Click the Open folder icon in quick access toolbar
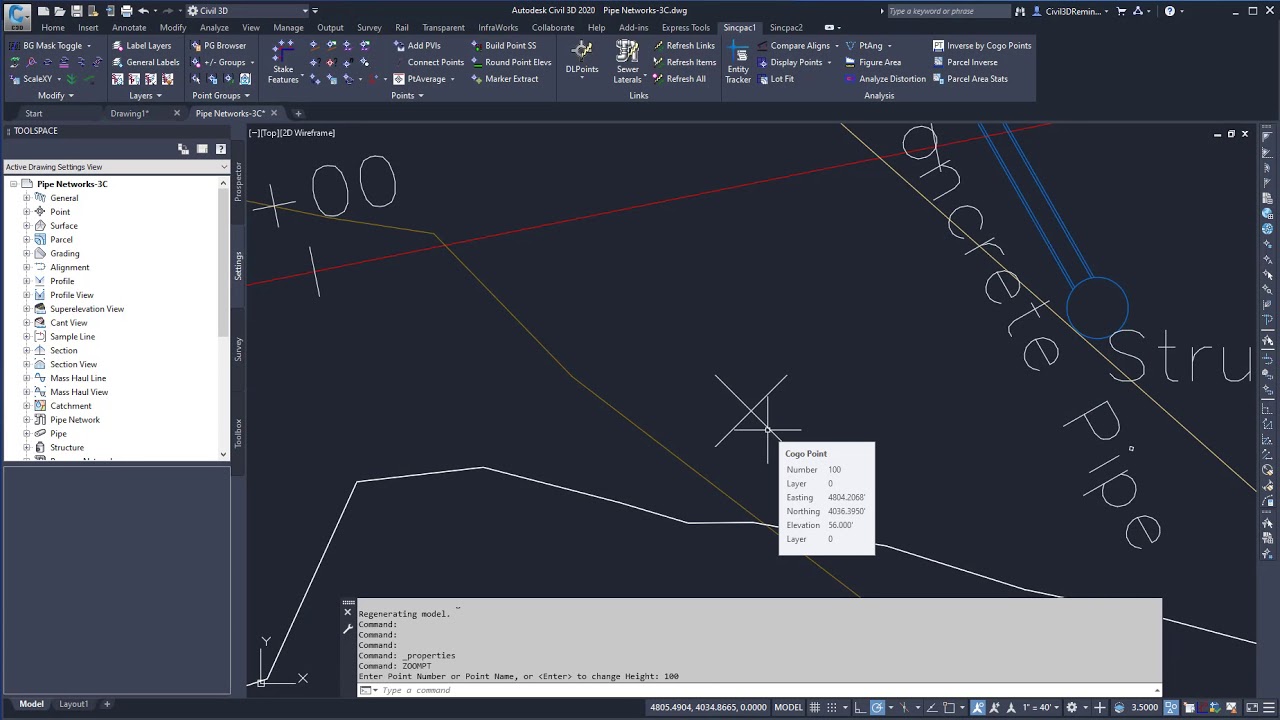 60,11
